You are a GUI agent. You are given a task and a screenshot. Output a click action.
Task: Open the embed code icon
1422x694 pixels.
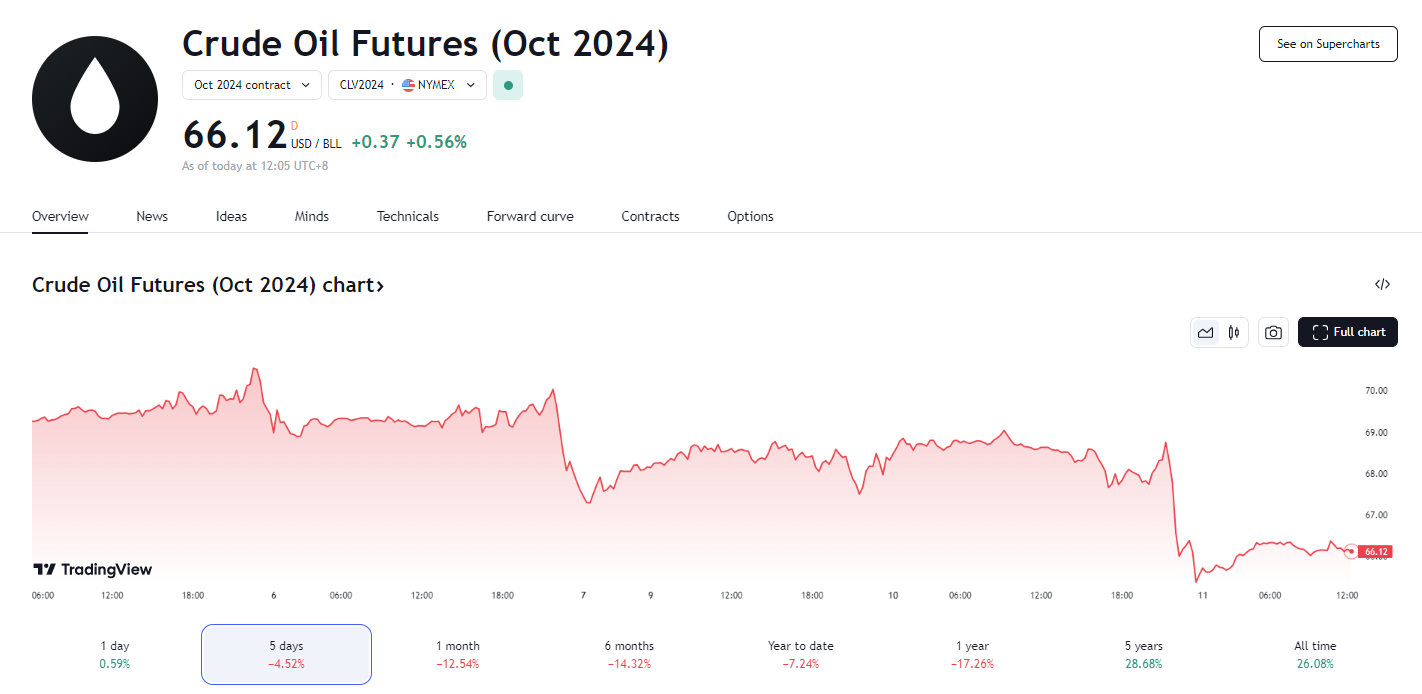pos(1382,284)
